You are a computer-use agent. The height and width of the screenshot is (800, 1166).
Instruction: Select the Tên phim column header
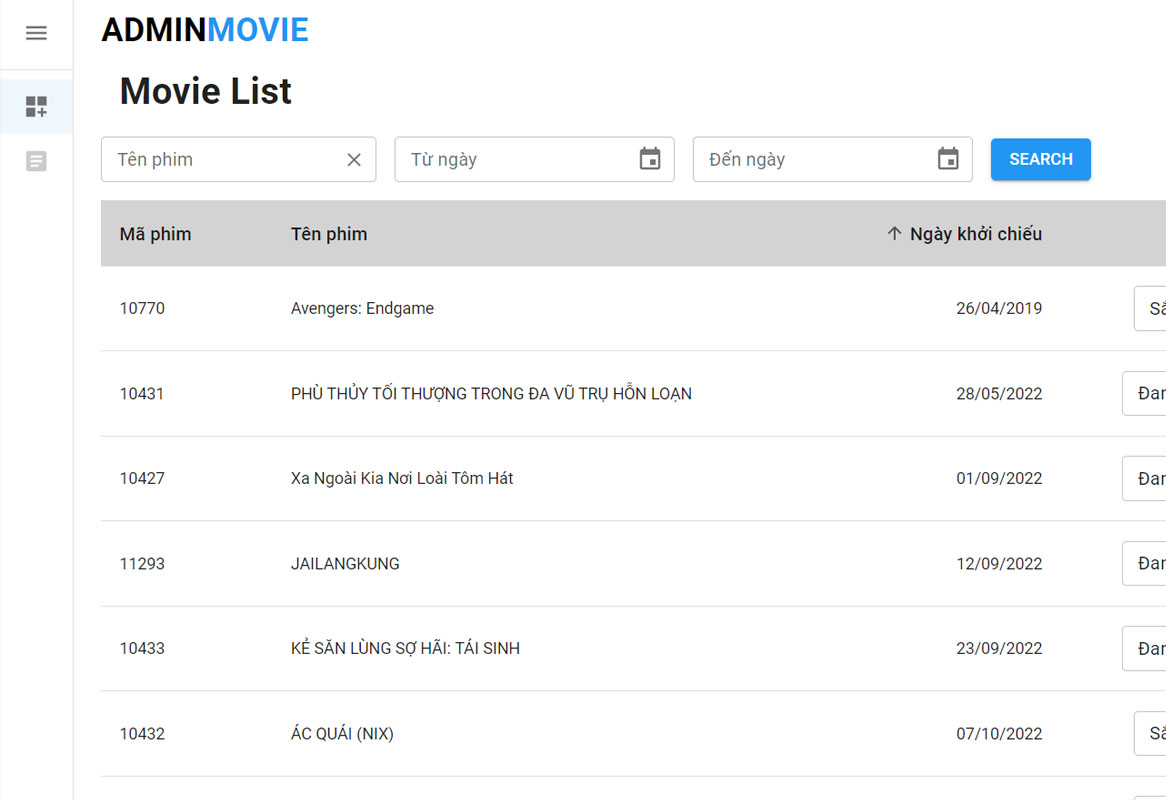(x=328, y=233)
